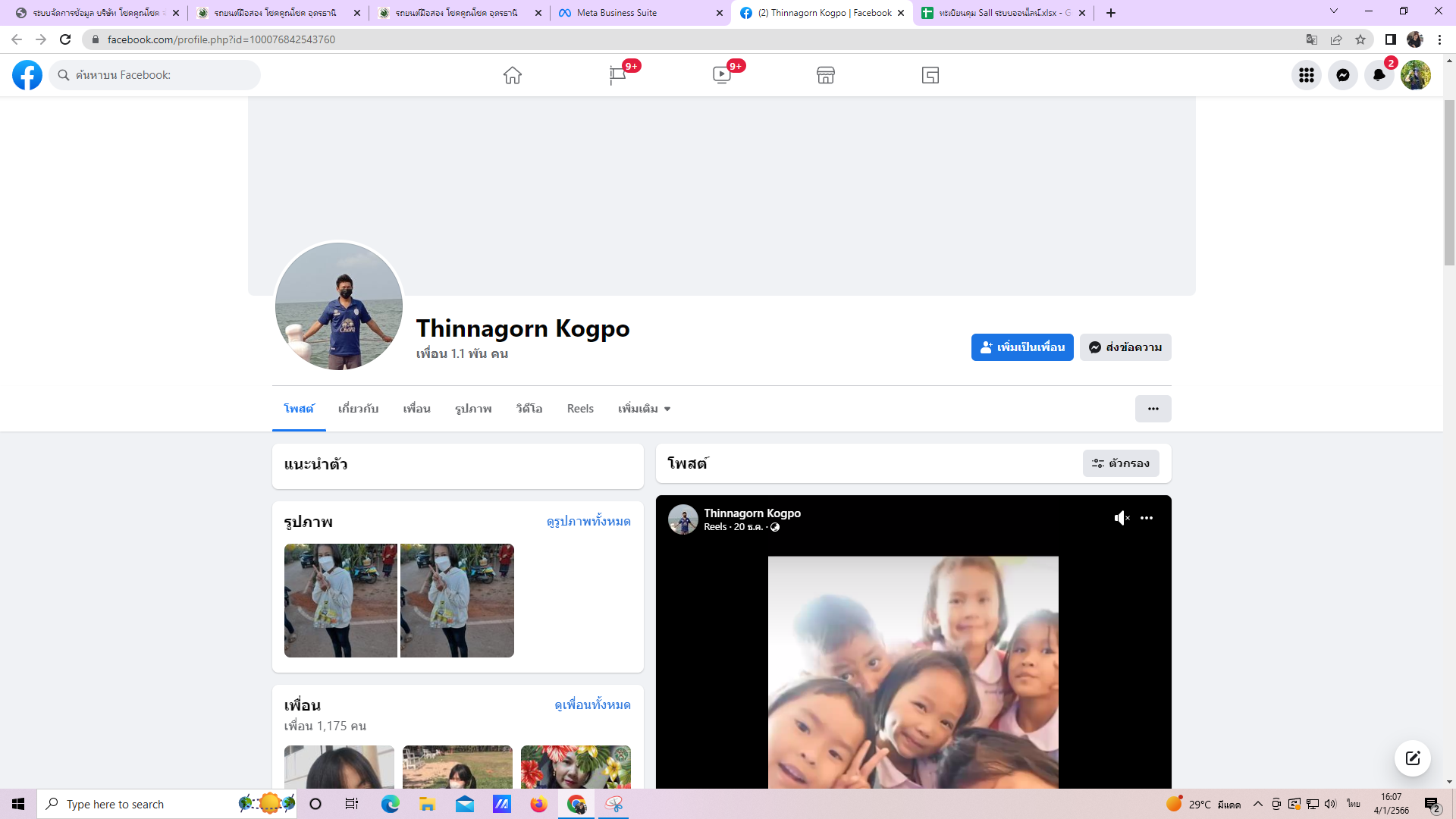The width and height of the screenshot is (1456, 819).
Task: Expand the เพิ่มเติม dropdown tab
Action: pos(644,409)
